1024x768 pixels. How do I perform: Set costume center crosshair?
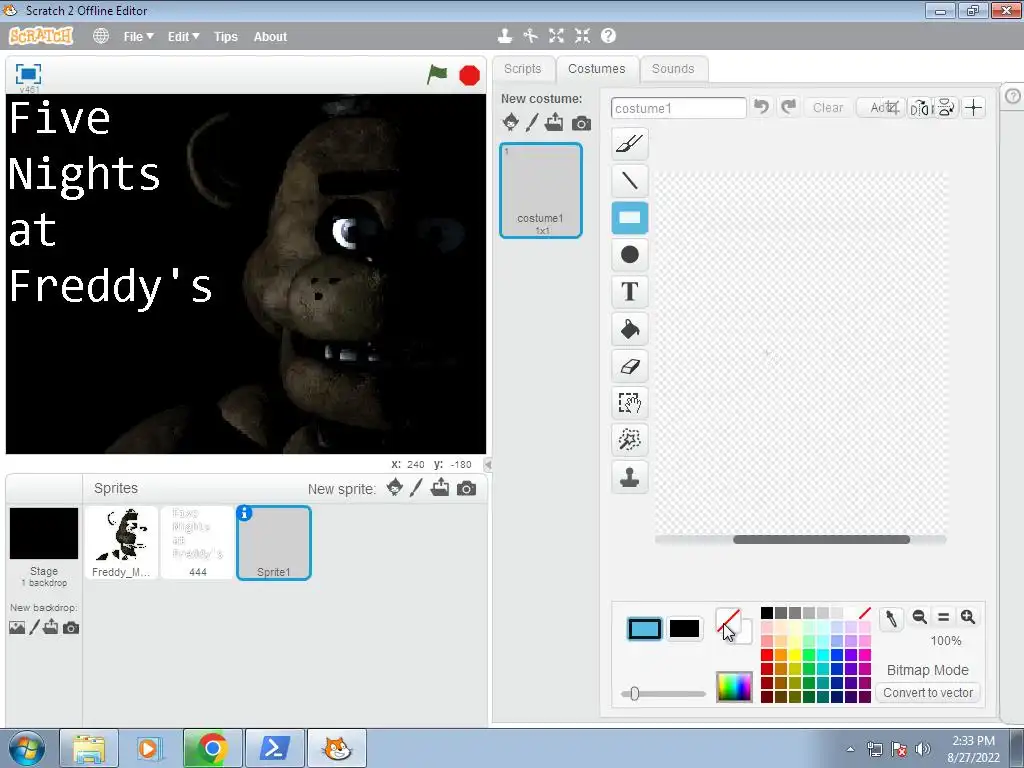click(x=974, y=108)
